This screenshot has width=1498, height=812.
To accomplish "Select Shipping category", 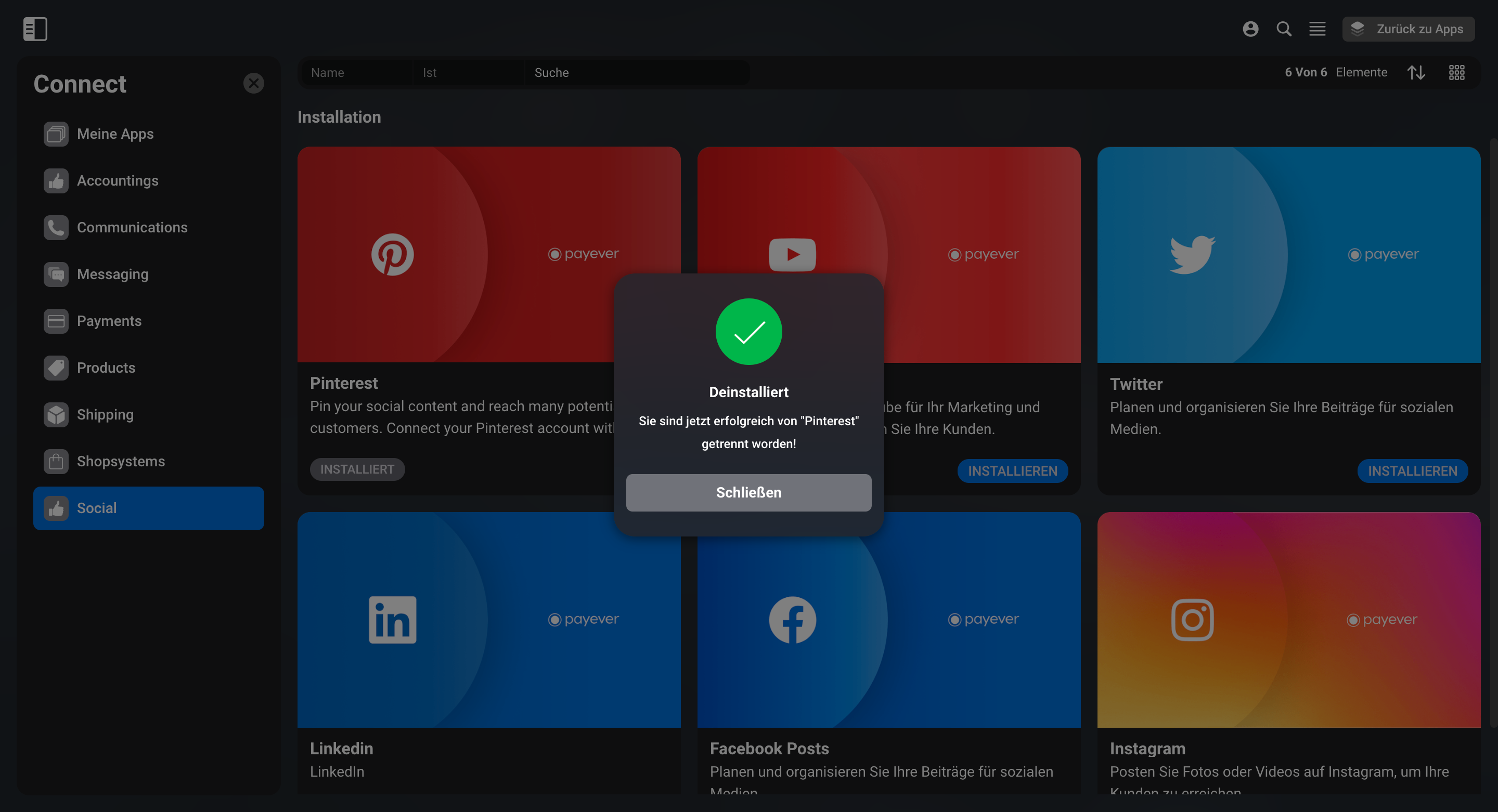I will tap(148, 414).
